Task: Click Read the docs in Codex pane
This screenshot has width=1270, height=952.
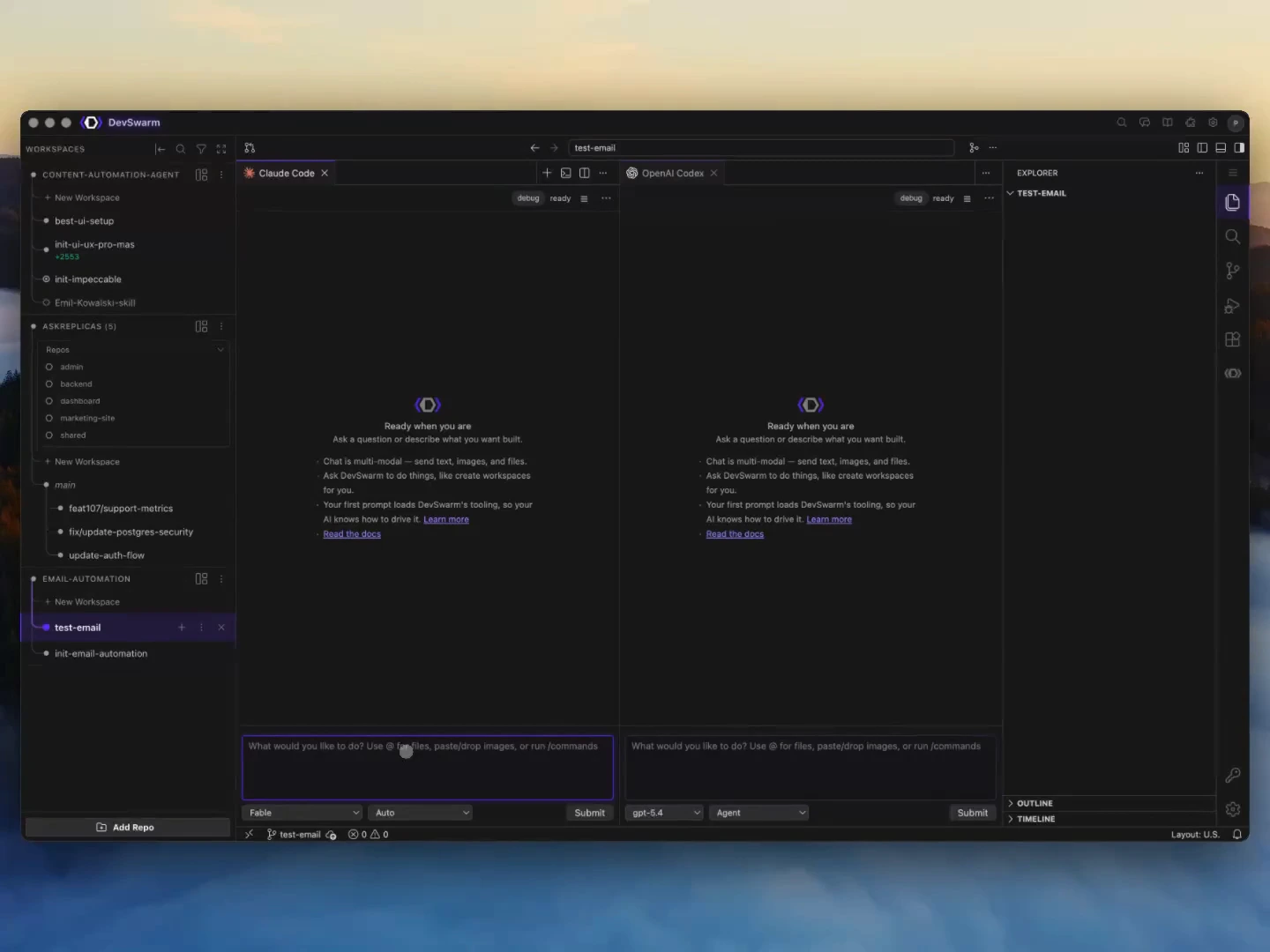Action: (x=735, y=534)
